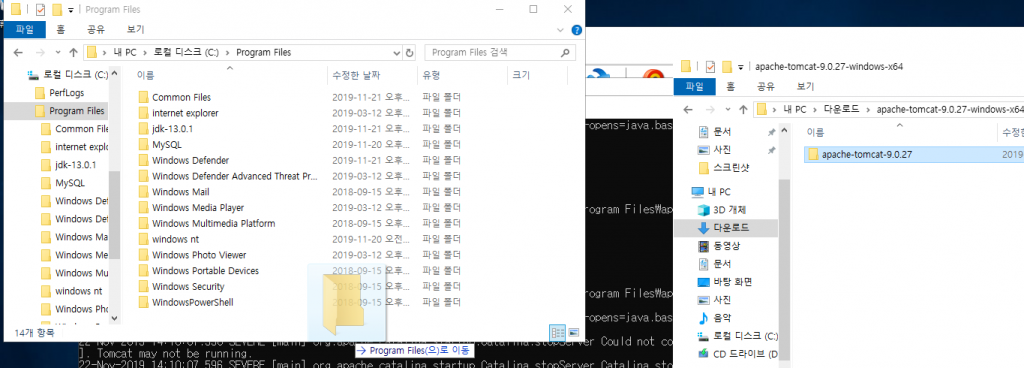Click 로컬 디스크 (C:) in the address bar

click(186, 52)
